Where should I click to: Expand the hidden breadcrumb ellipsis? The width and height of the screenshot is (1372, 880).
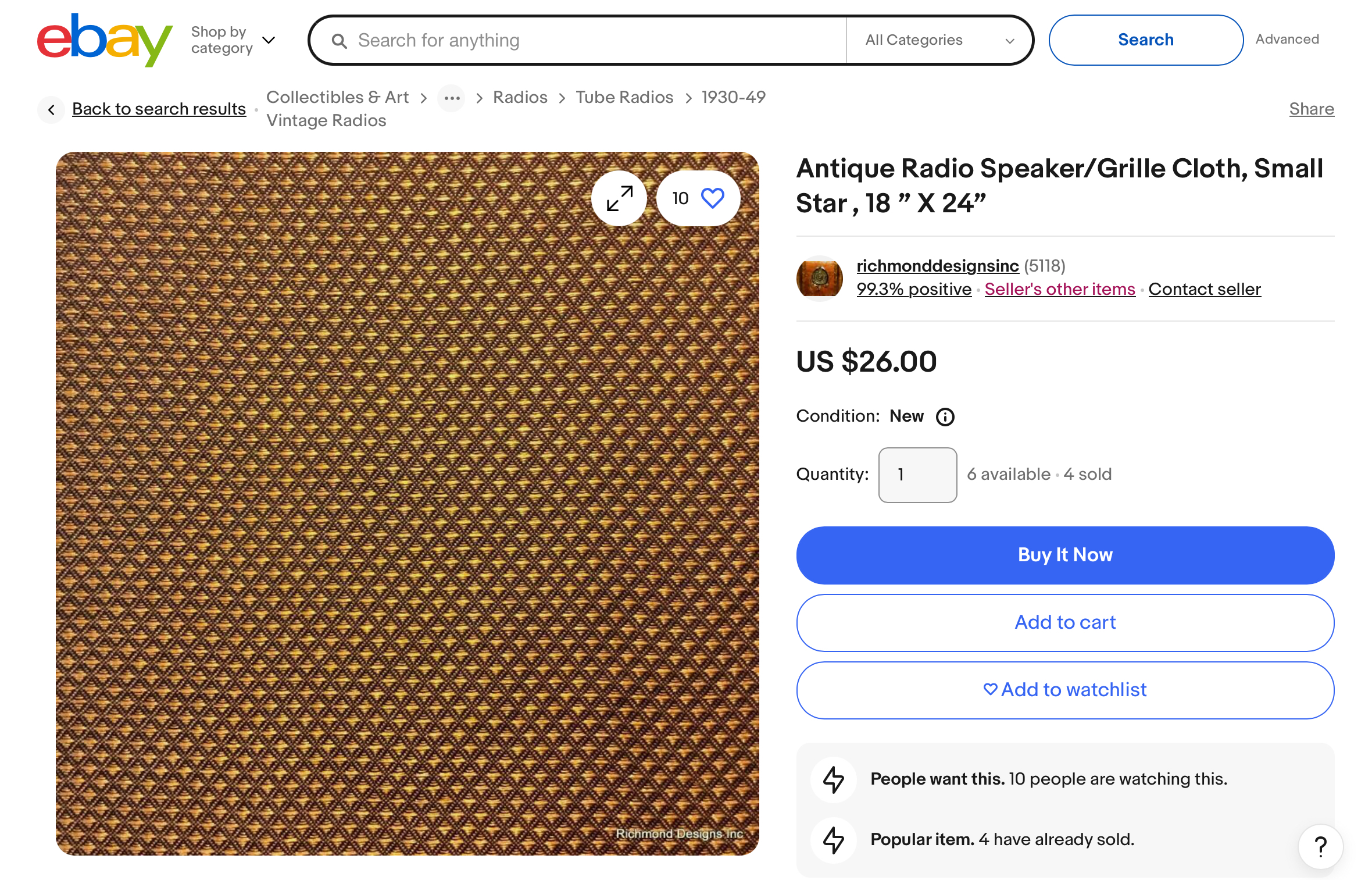pyautogui.click(x=452, y=98)
